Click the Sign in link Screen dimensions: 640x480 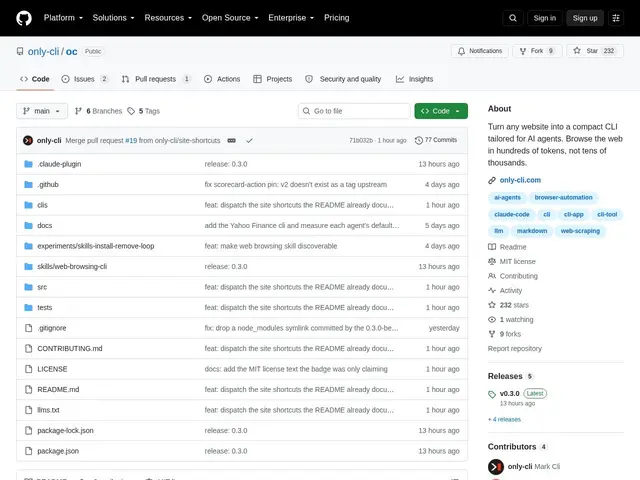(544, 18)
